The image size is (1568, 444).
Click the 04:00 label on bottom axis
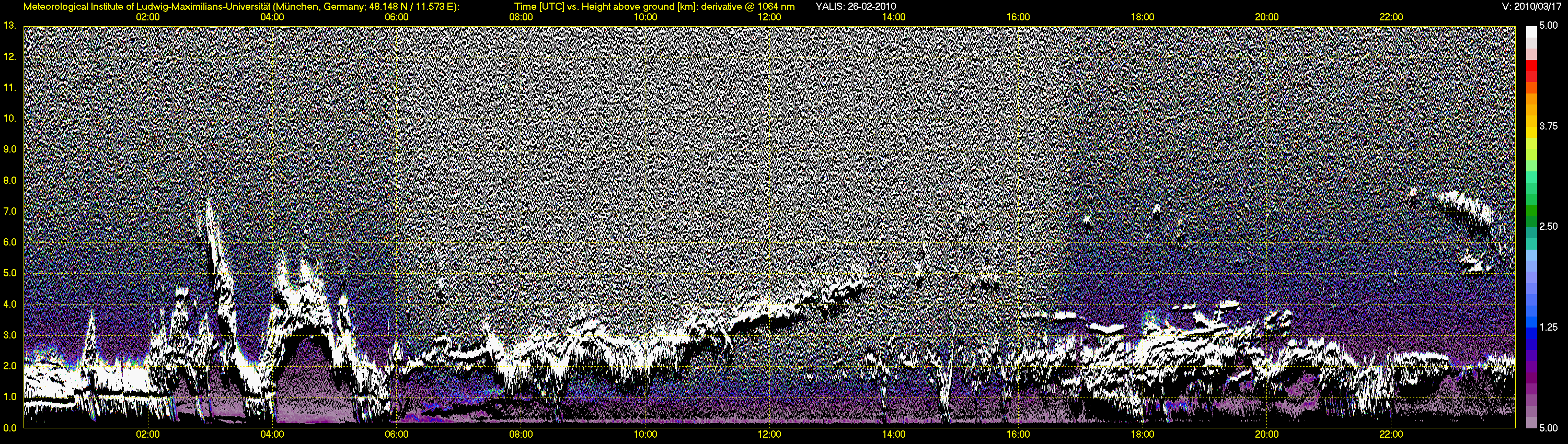tap(272, 434)
